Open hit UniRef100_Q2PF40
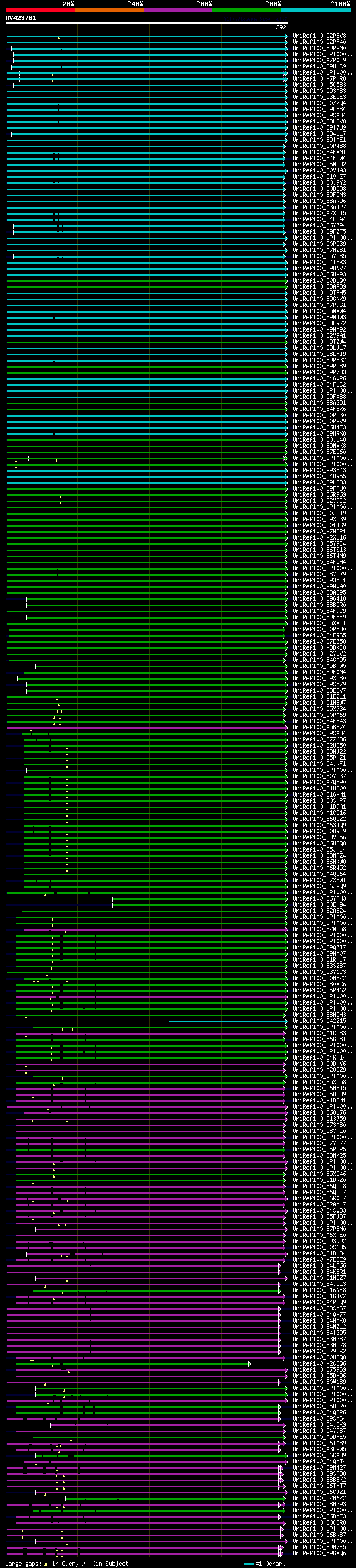This screenshot has height=1568, width=356. tap(319, 42)
